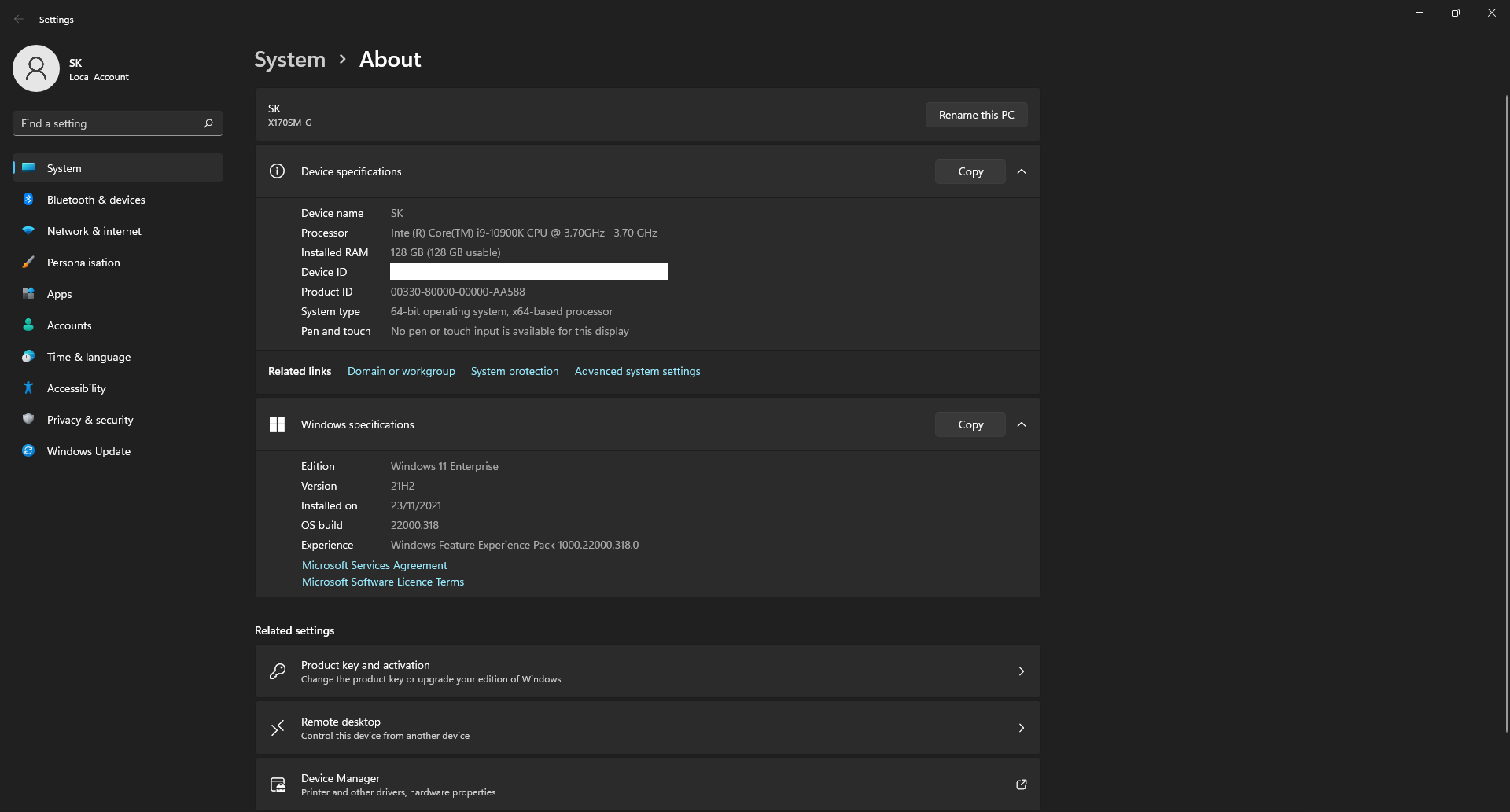Image resolution: width=1510 pixels, height=812 pixels.
Task: Restore down the Settings window
Action: (x=1455, y=13)
